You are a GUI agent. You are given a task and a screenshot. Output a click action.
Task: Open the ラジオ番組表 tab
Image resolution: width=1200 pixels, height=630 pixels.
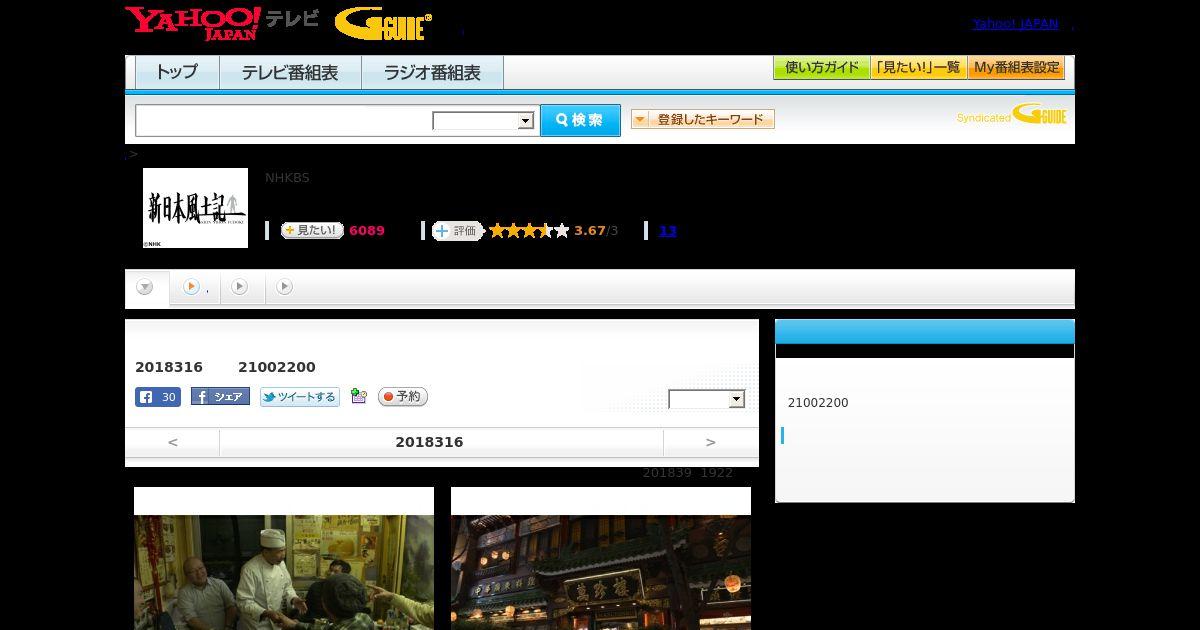point(432,72)
